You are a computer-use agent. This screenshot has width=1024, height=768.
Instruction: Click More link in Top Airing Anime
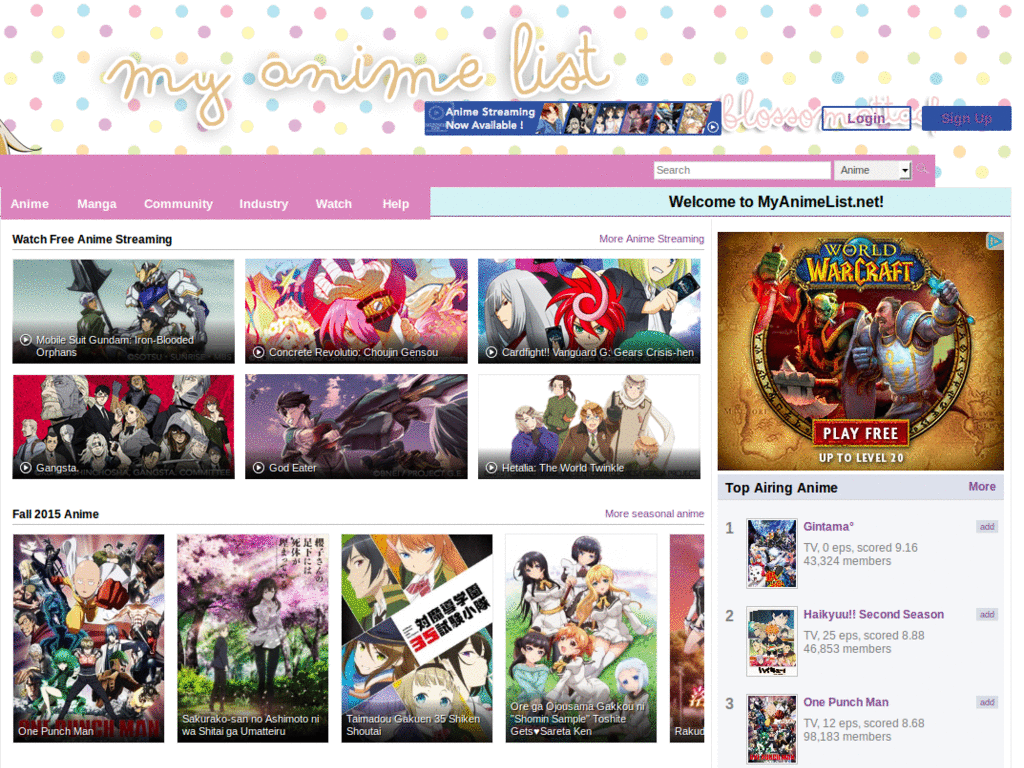[x=982, y=487]
